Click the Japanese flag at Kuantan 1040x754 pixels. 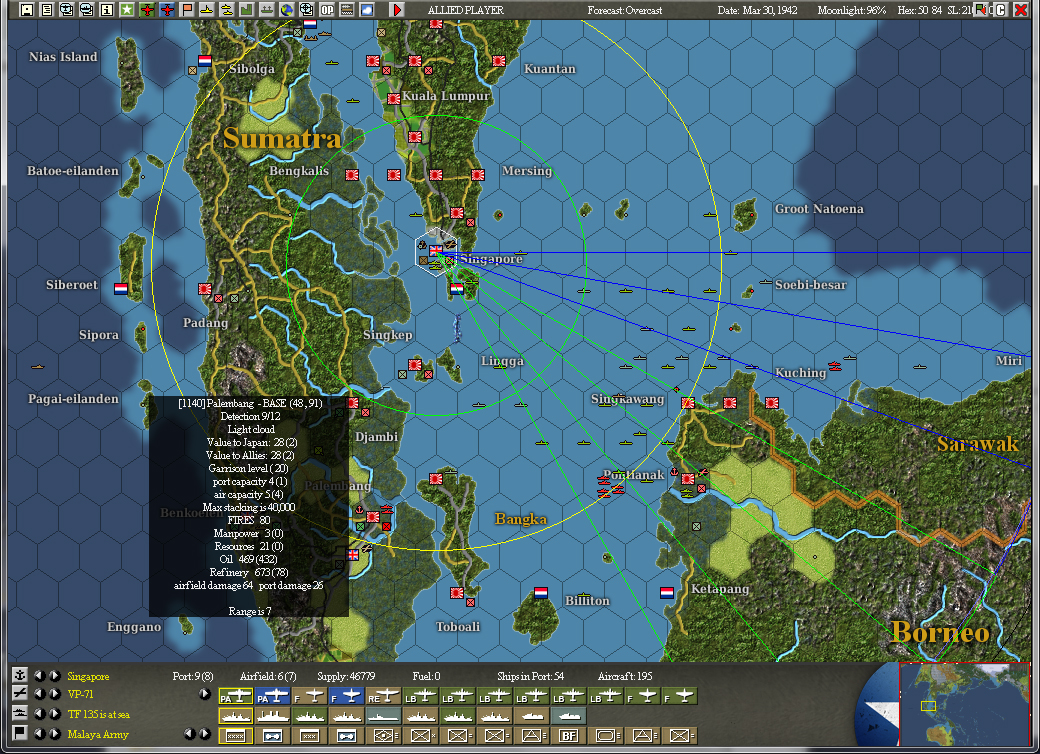(499, 61)
